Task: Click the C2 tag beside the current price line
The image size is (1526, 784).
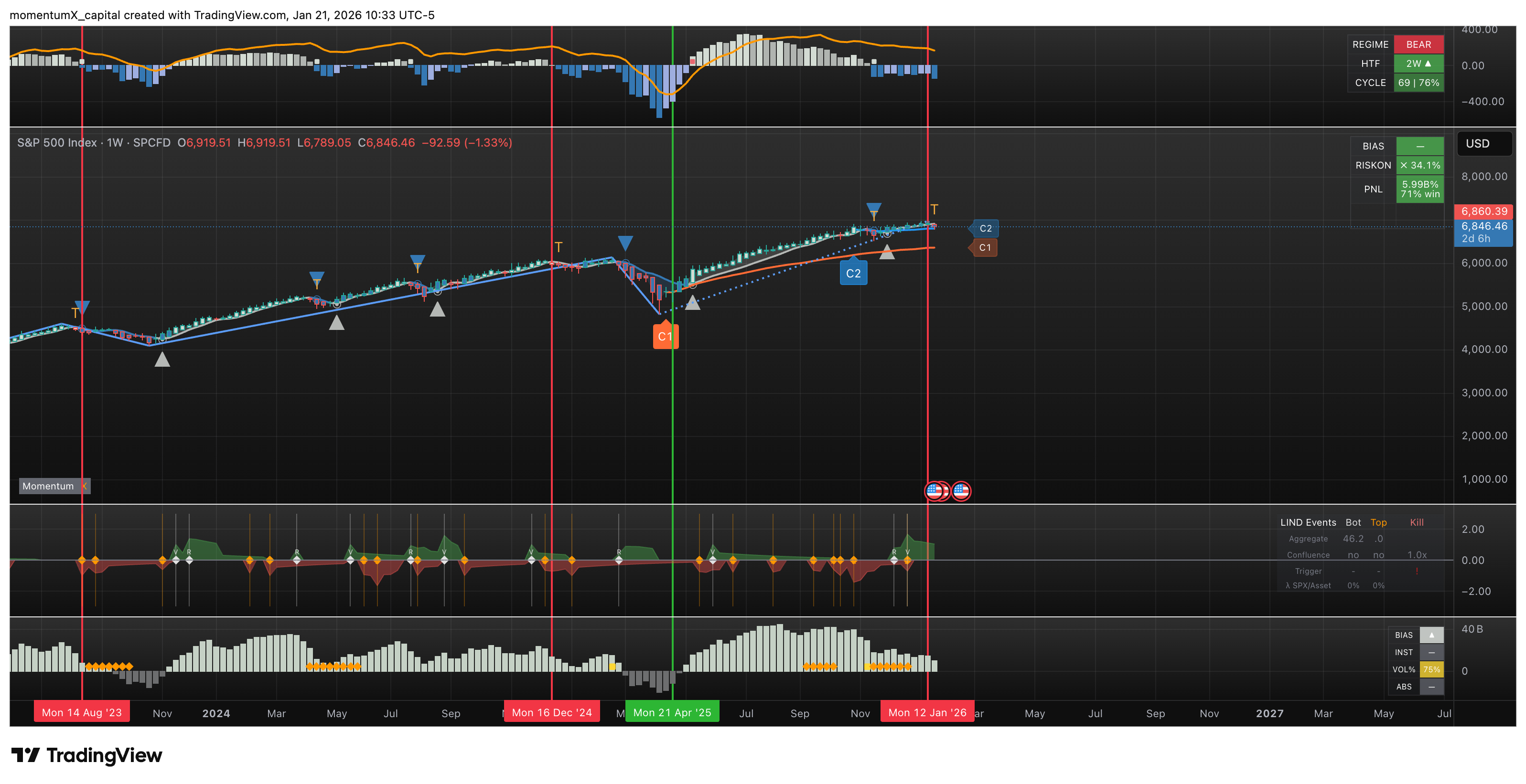Action: pos(985,229)
